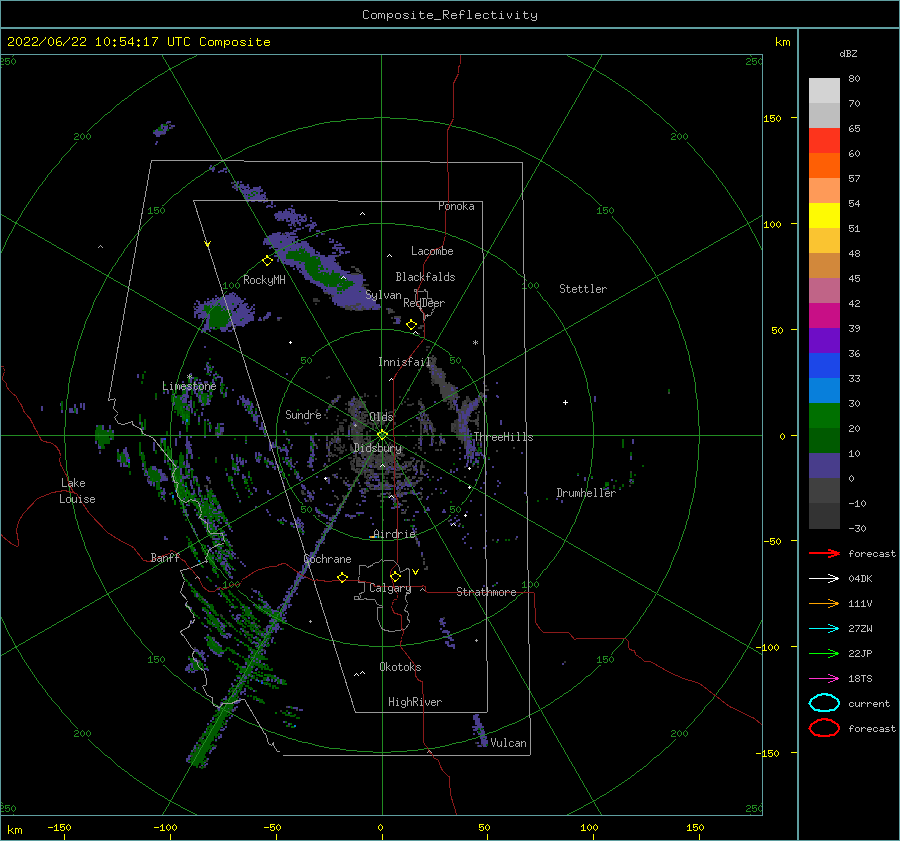Screen dimensions: 900x841
Task: Select the yellow 54 dBZ color swatch
Action: (x=824, y=215)
